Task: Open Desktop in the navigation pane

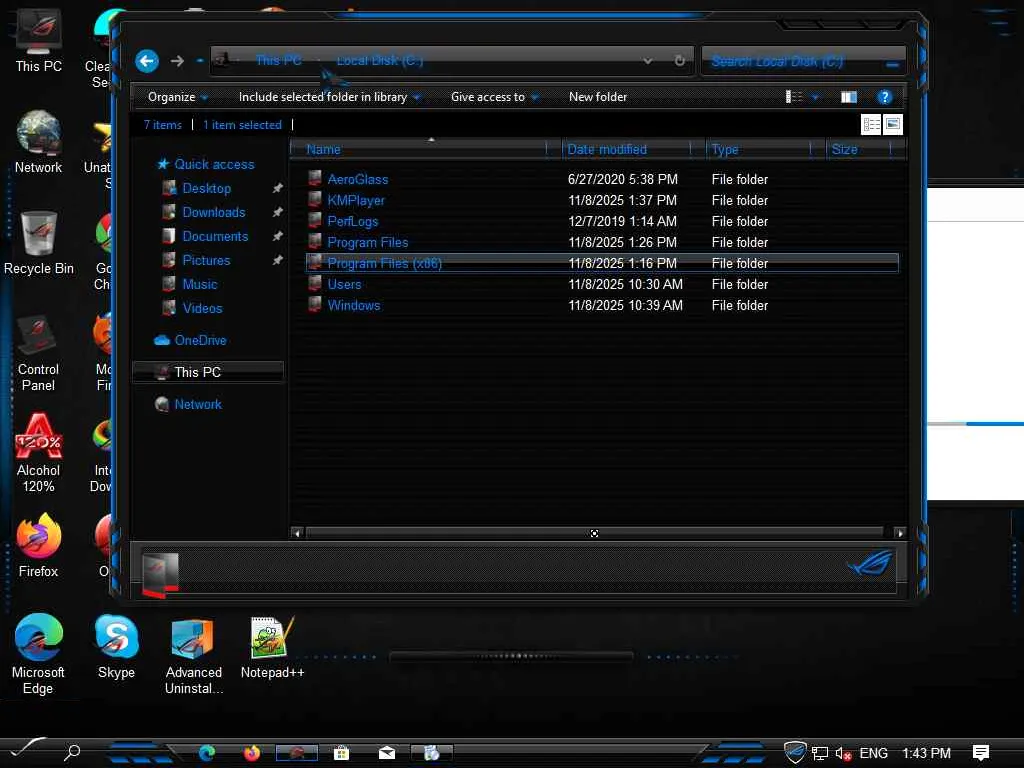Action: (x=206, y=188)
